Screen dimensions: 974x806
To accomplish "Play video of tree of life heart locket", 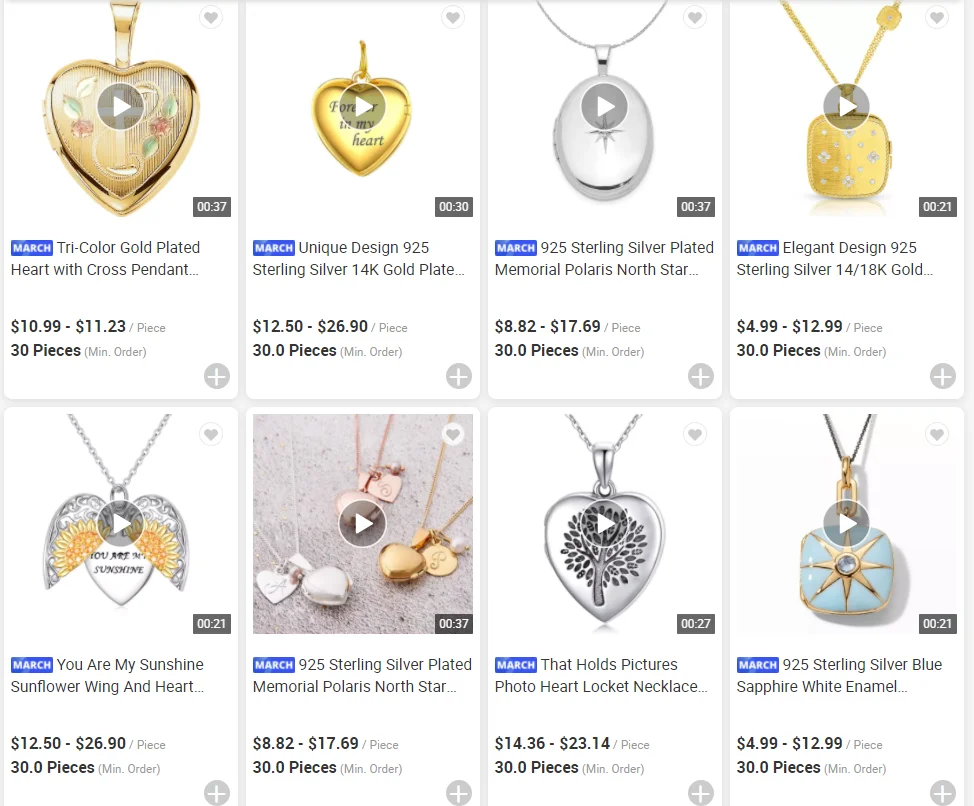I will [x=604, y=523].
